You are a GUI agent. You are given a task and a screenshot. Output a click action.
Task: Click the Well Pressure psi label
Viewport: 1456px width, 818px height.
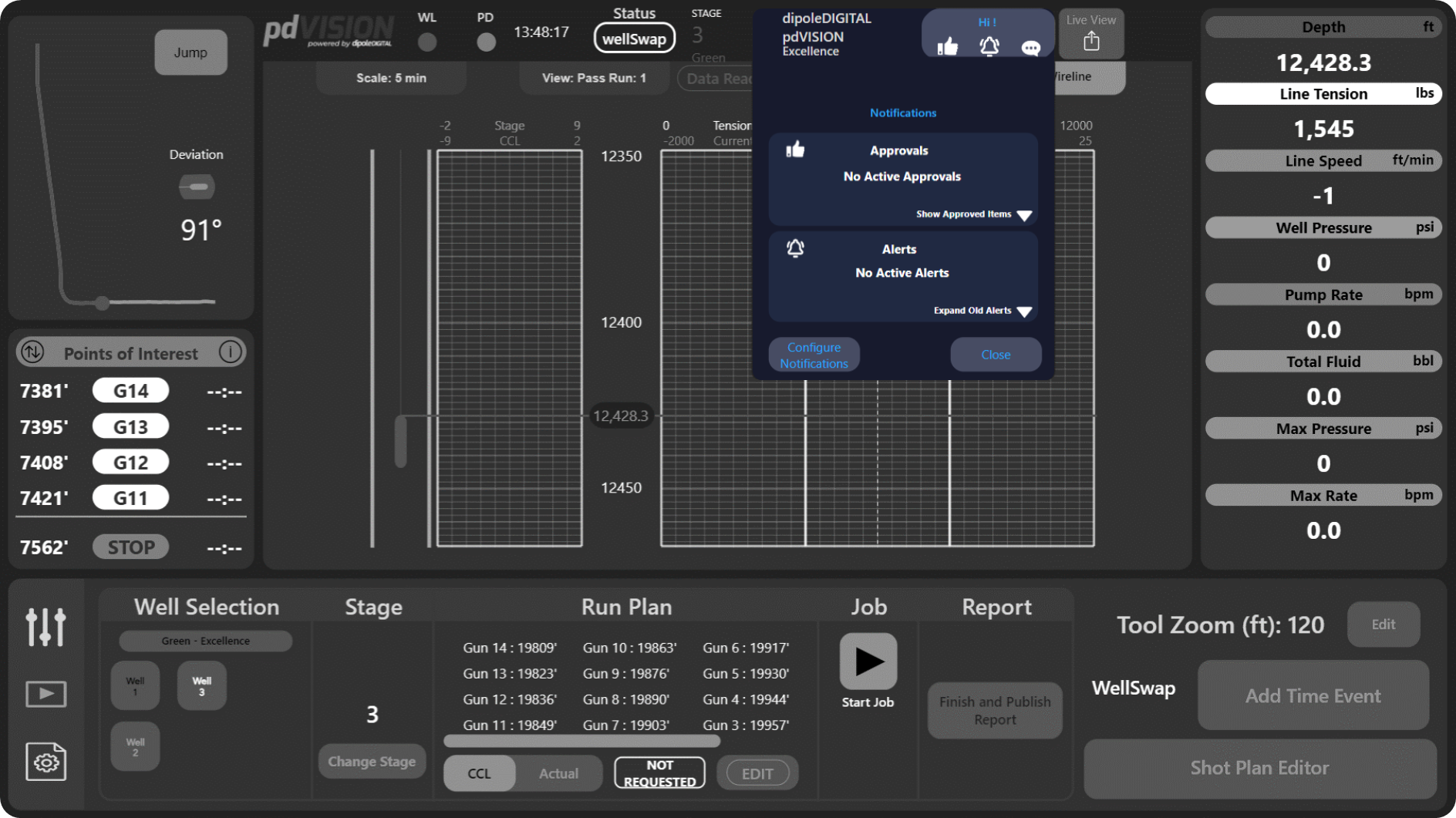pos(1323,227)
